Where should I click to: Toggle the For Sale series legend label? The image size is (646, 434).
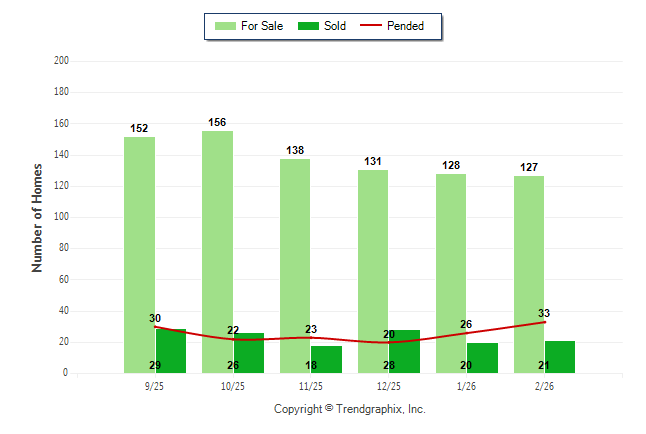point(261,26)
